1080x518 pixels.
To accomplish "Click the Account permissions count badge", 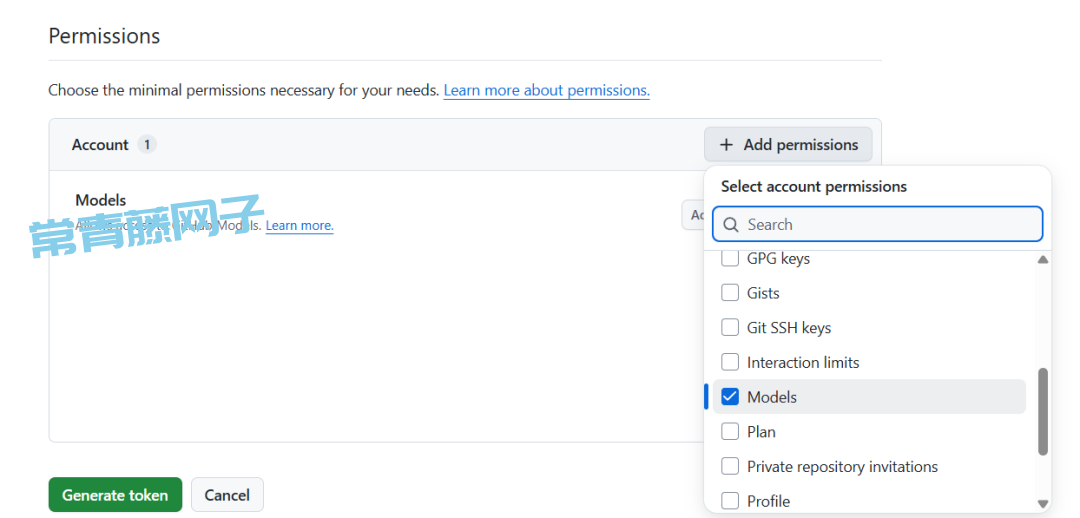I will tap(146, 145).
